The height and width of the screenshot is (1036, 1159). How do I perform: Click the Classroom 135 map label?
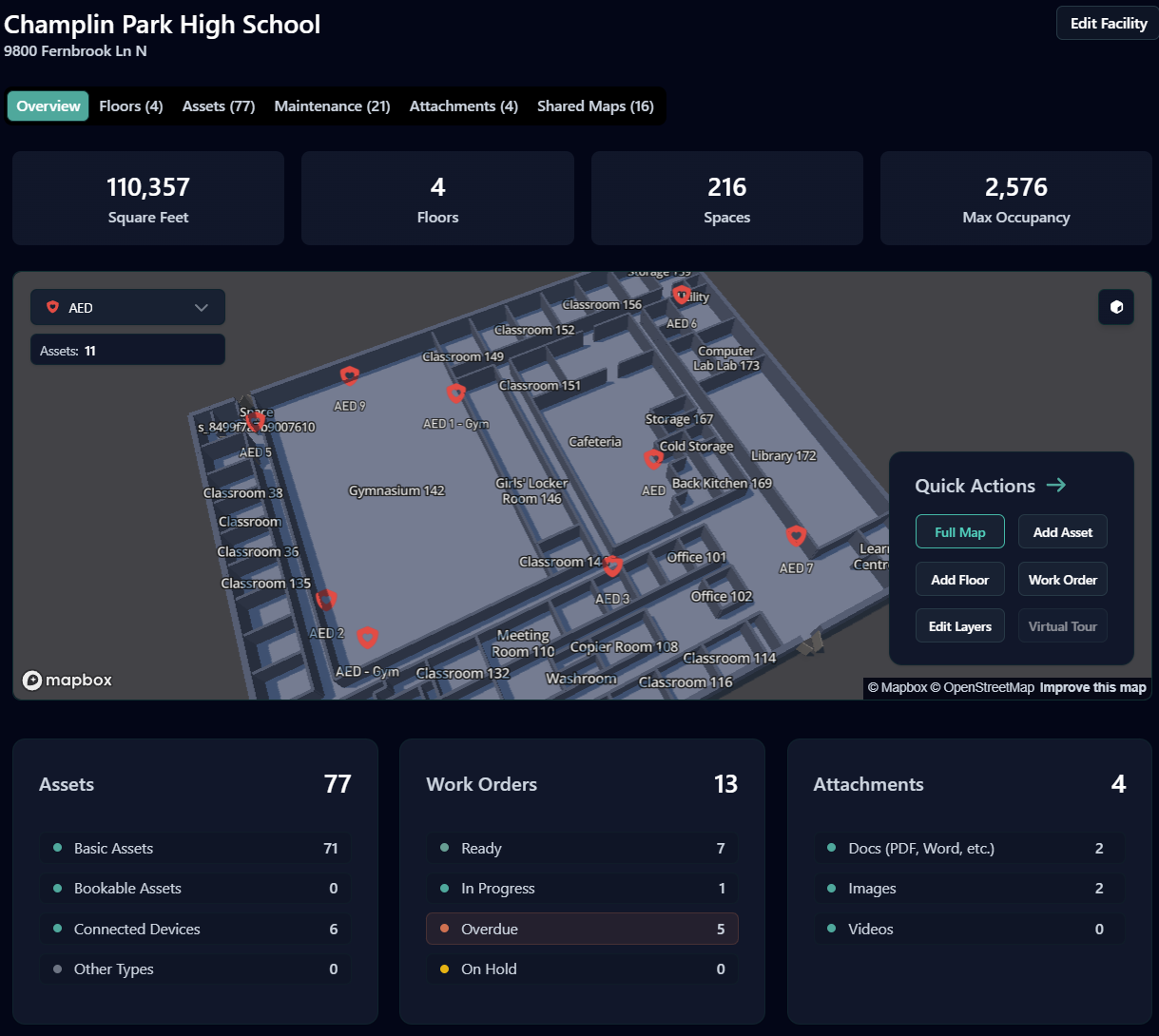coord(266,584)
